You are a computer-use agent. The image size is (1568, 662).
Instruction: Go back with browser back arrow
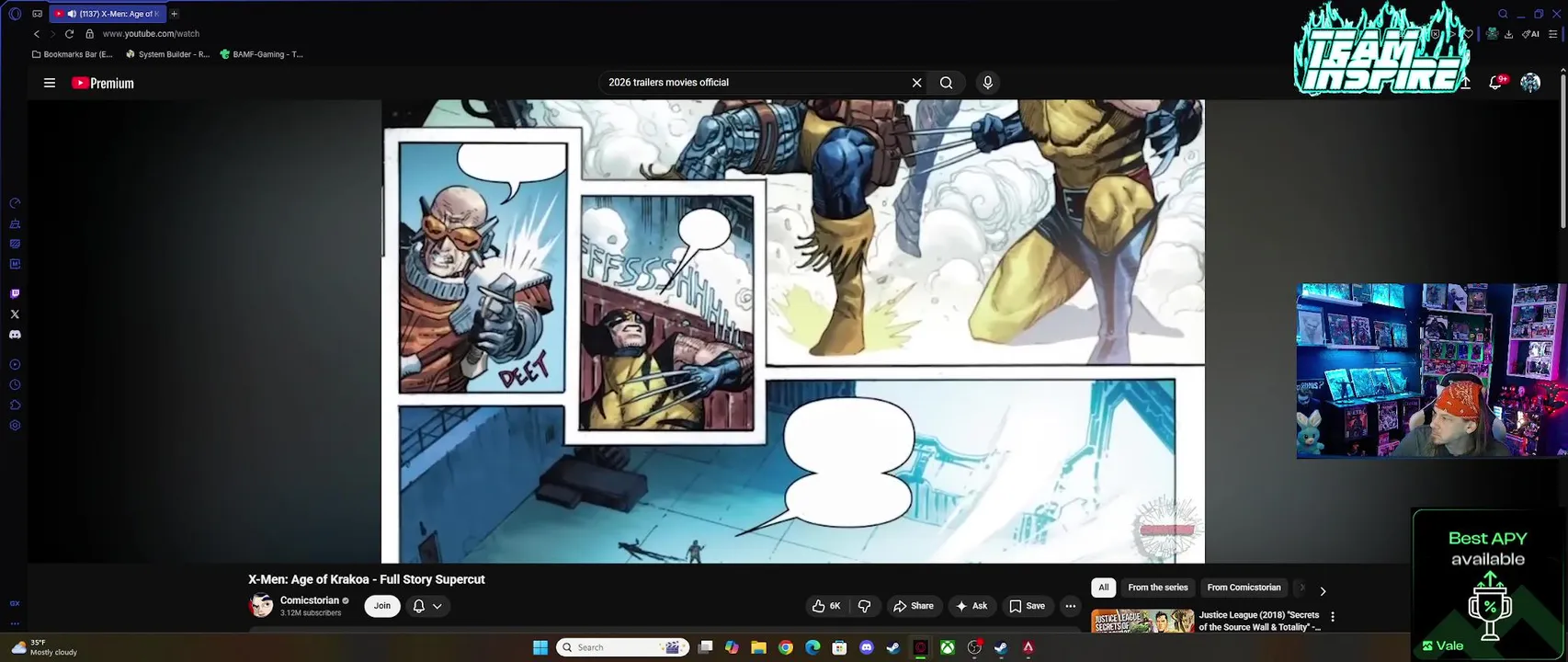(37, 34)
